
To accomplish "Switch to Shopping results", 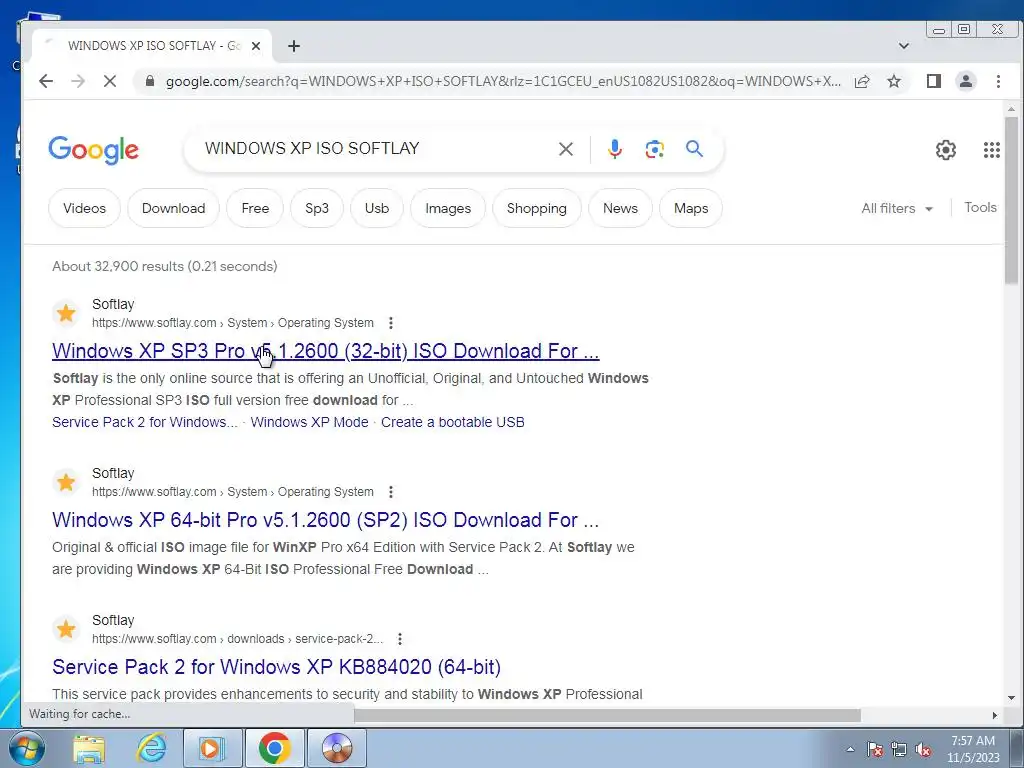I will [536, 208].
